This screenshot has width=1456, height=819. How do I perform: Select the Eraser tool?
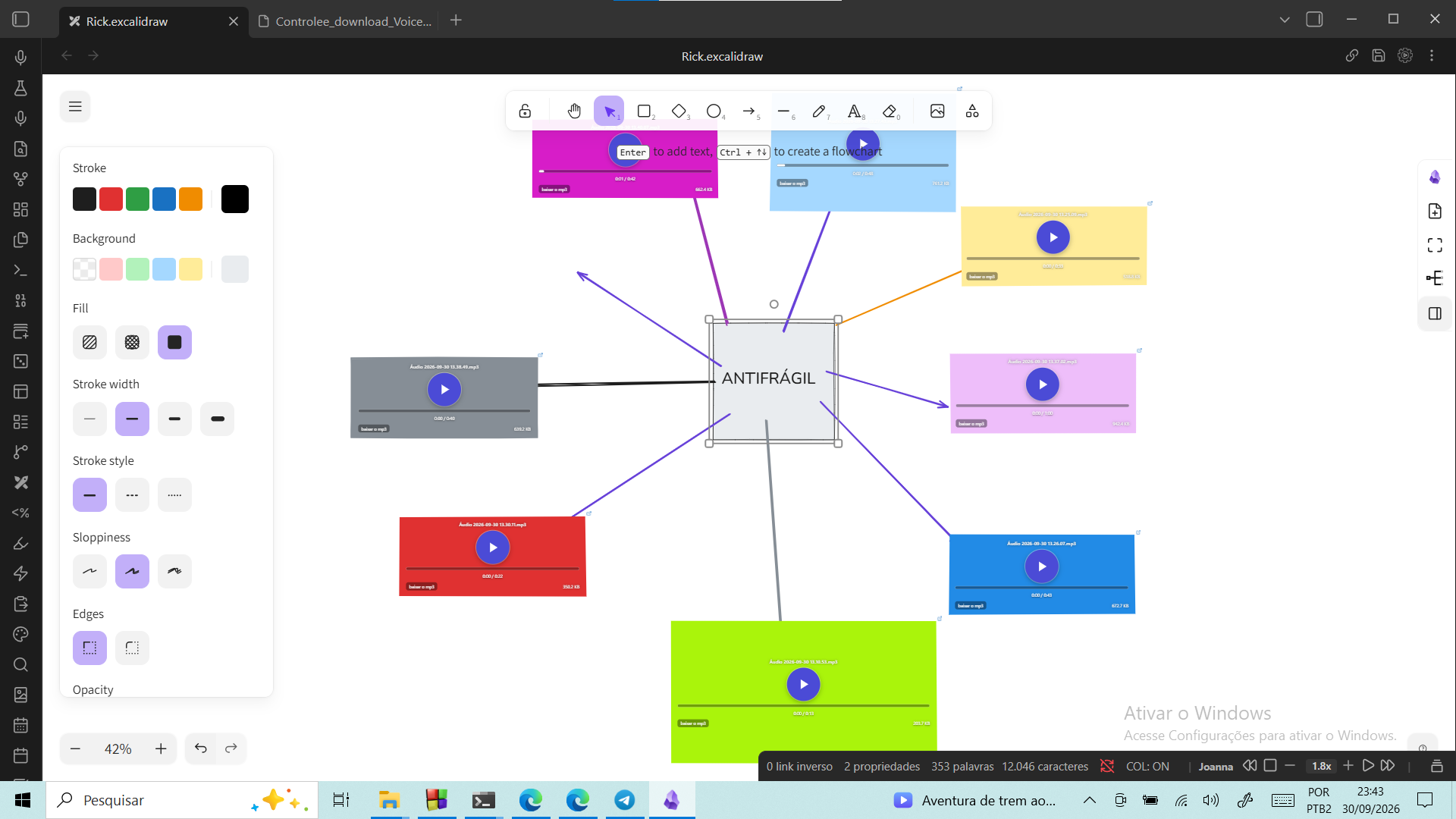[890, 111]
